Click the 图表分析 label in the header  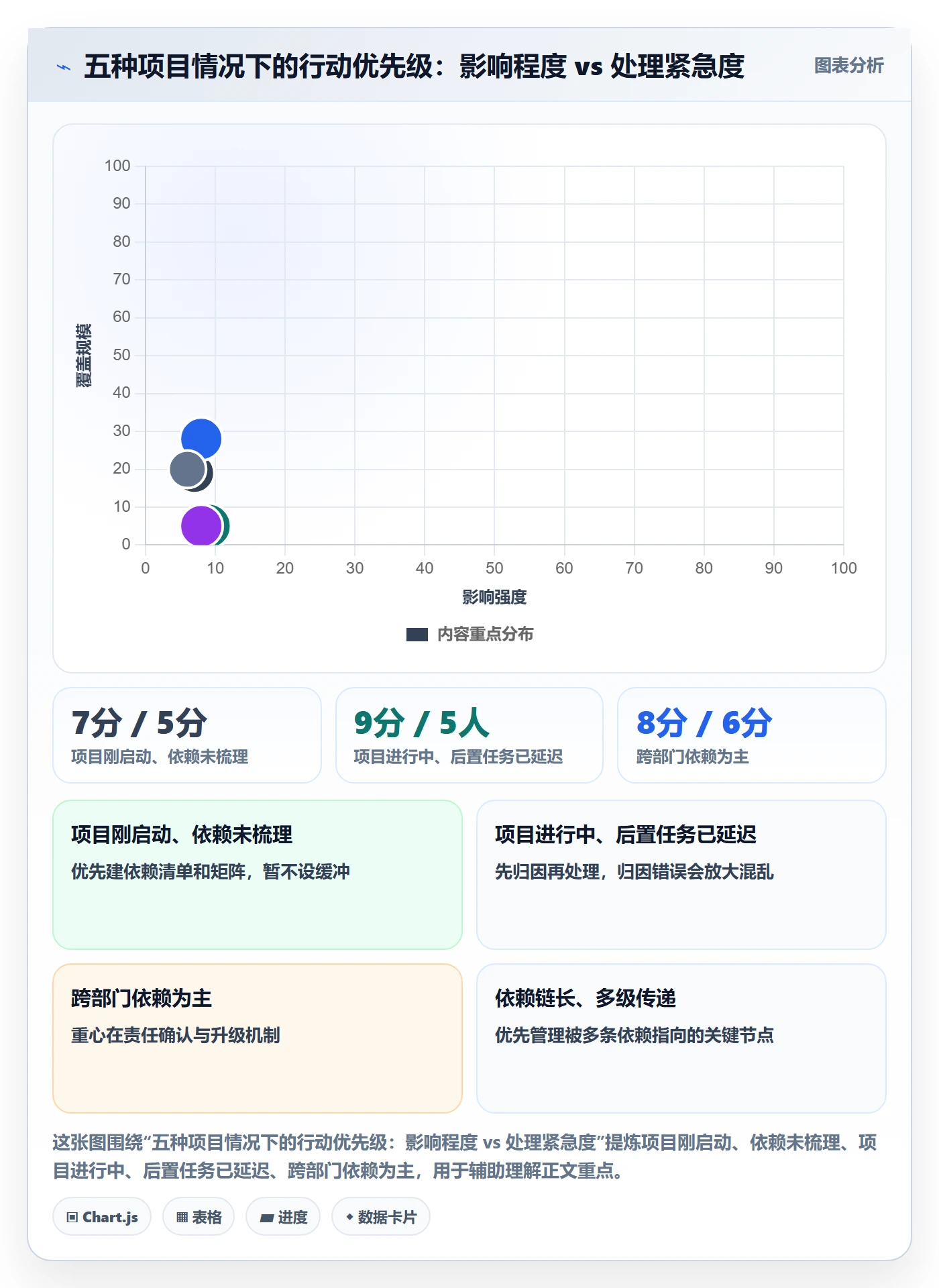pyautogui.click(x=848, y=66)
